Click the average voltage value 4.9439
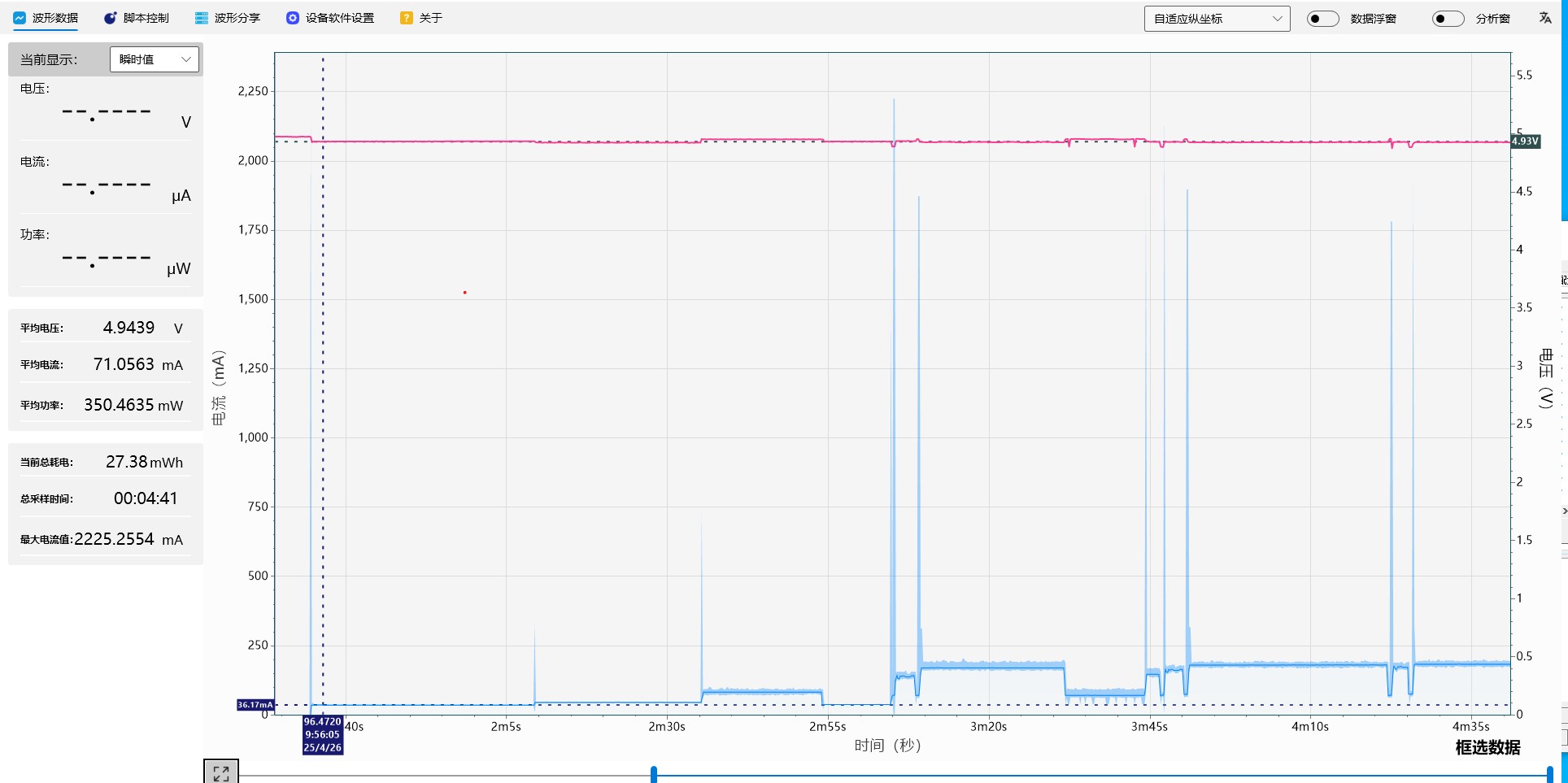 [128, 328]
